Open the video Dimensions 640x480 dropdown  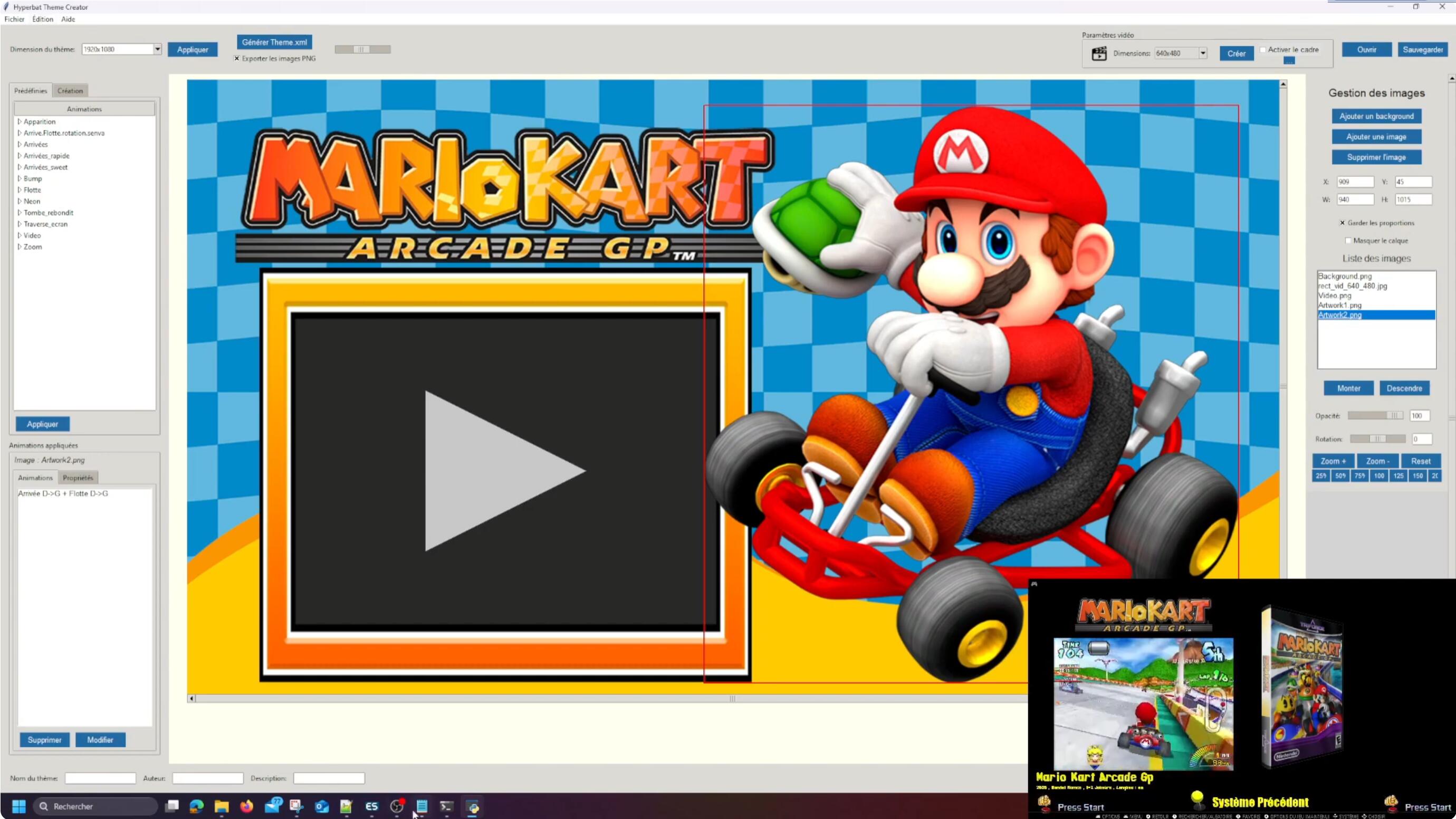pos(1203,53)
